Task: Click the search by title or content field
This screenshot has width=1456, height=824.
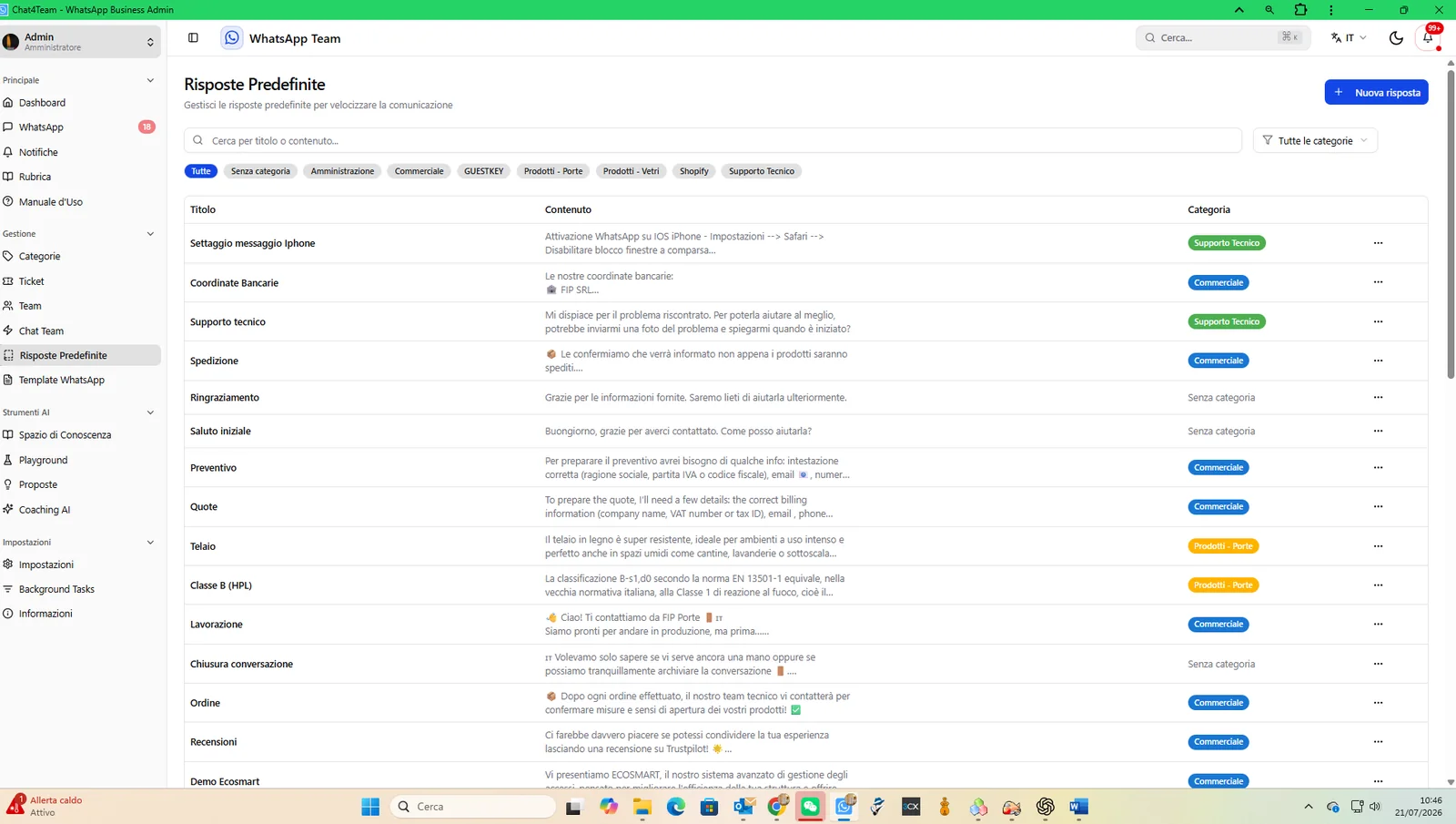Action: coord(713,141)
